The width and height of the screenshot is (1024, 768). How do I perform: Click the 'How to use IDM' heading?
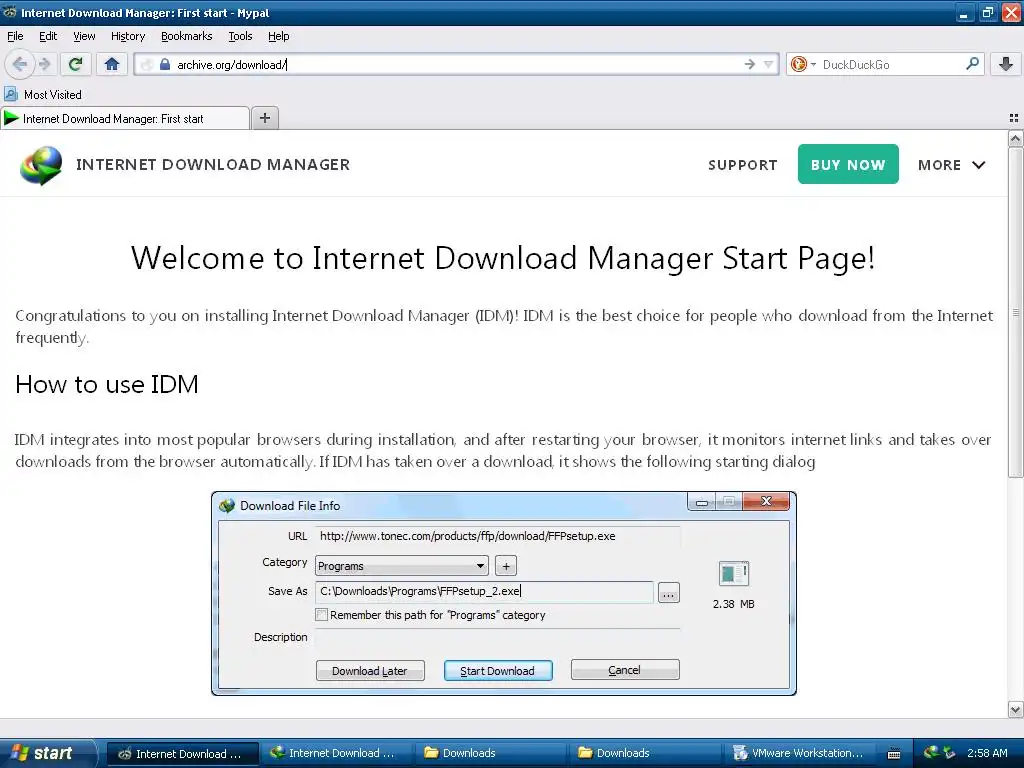(106, 384)
